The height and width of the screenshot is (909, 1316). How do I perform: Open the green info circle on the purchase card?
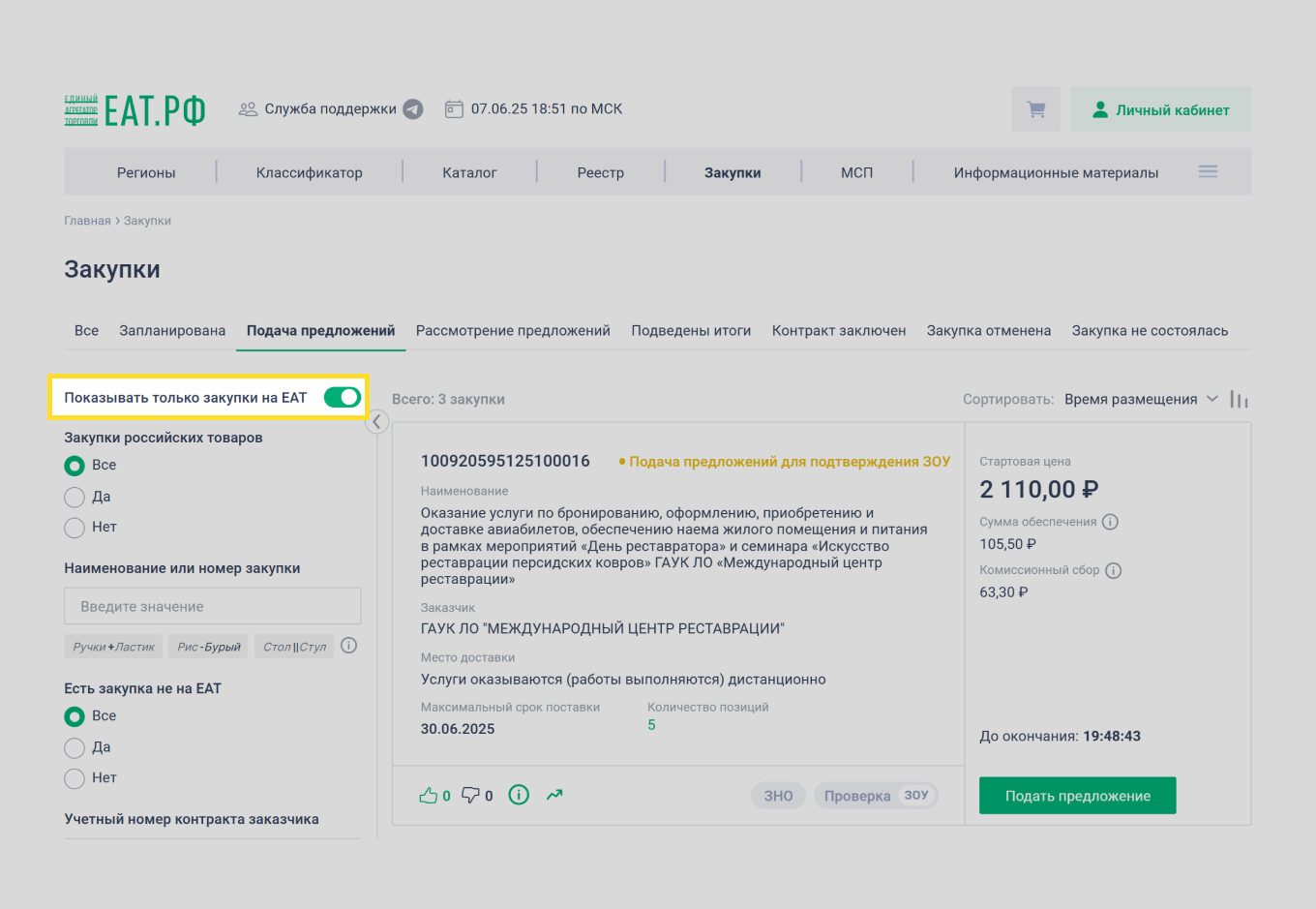pyautogui.click(x=518, y=795)
